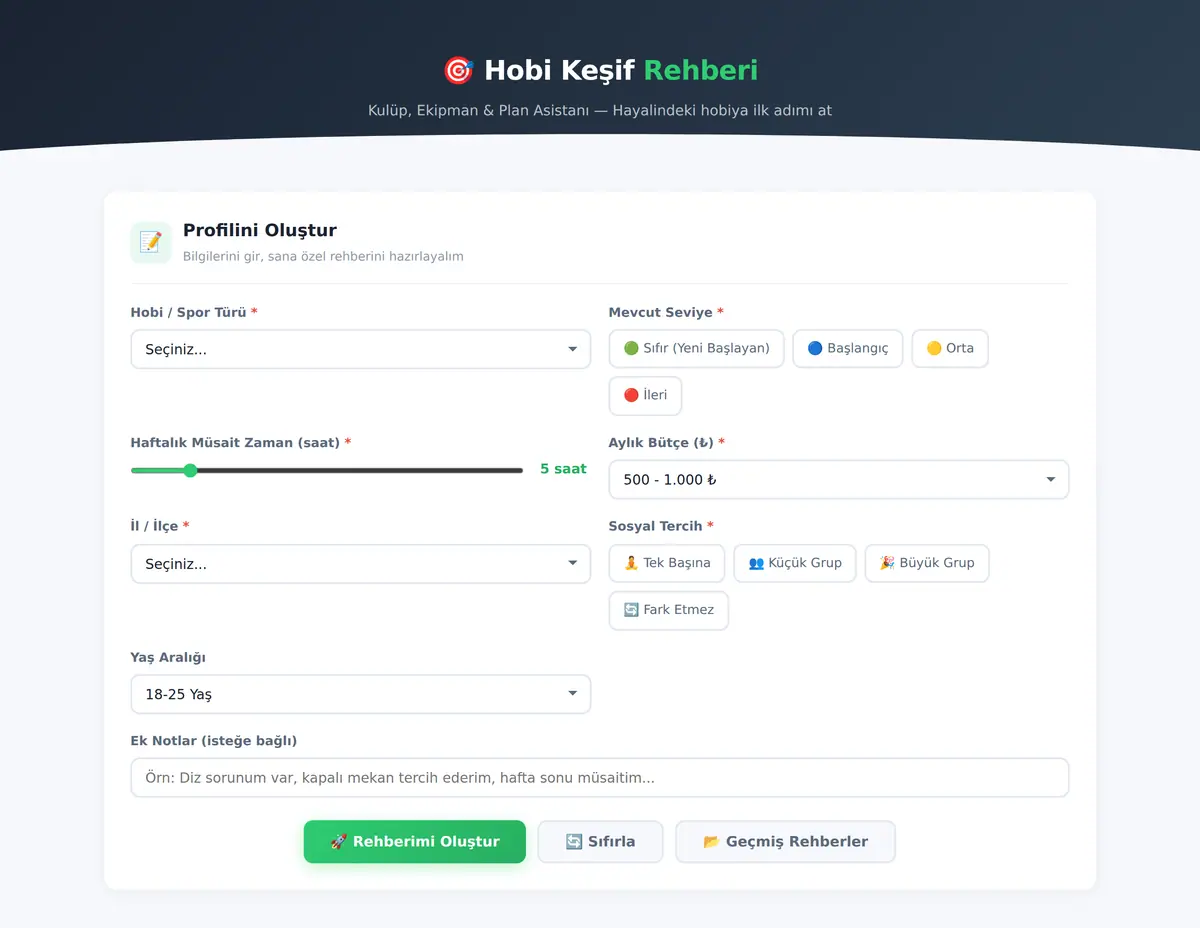Open the Hobi / Spor Türü dropdown
The image size is (1200, 928).
coord(361,350)
